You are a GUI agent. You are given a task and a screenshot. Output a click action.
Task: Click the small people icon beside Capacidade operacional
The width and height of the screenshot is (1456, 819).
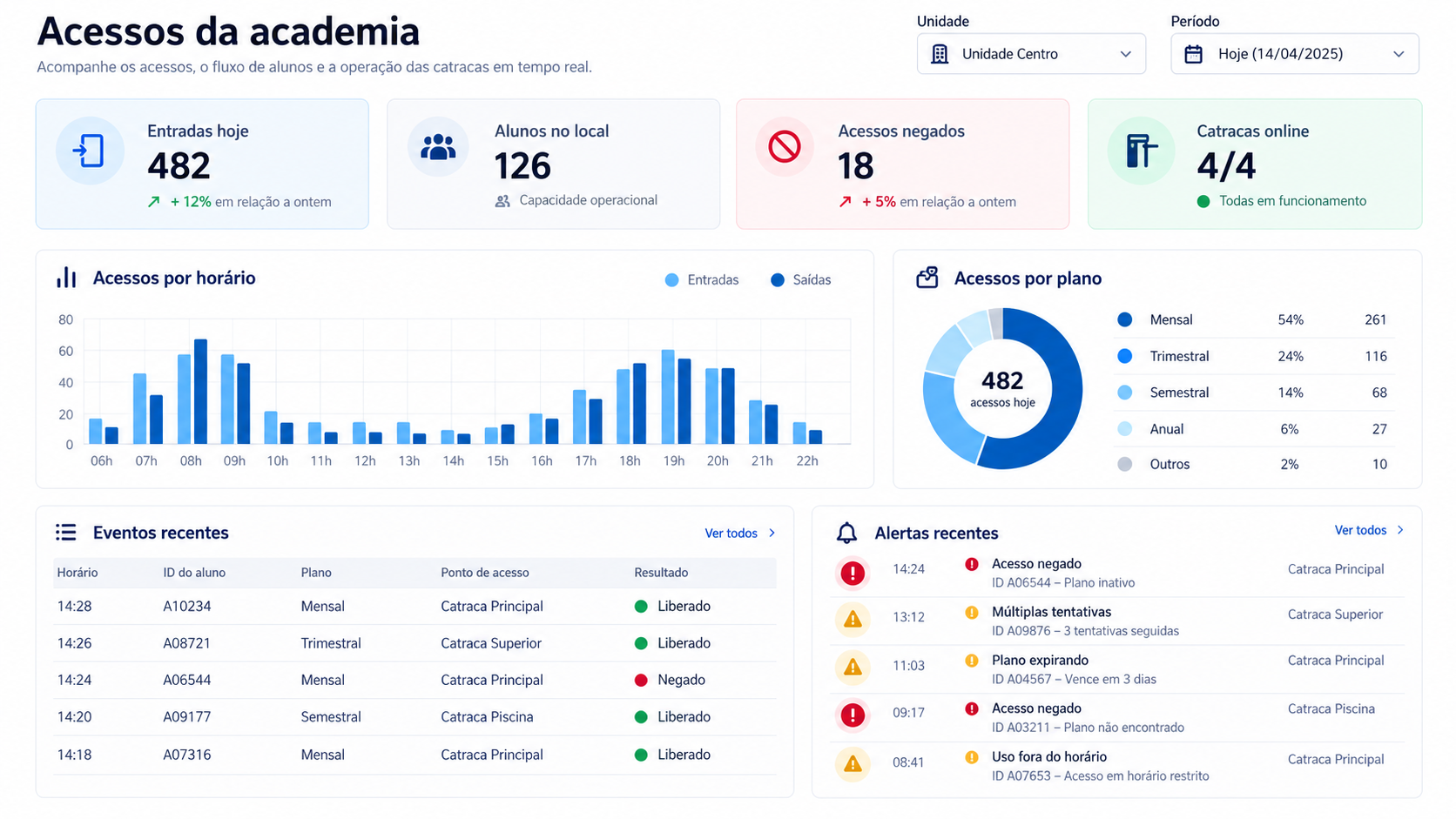502,201
